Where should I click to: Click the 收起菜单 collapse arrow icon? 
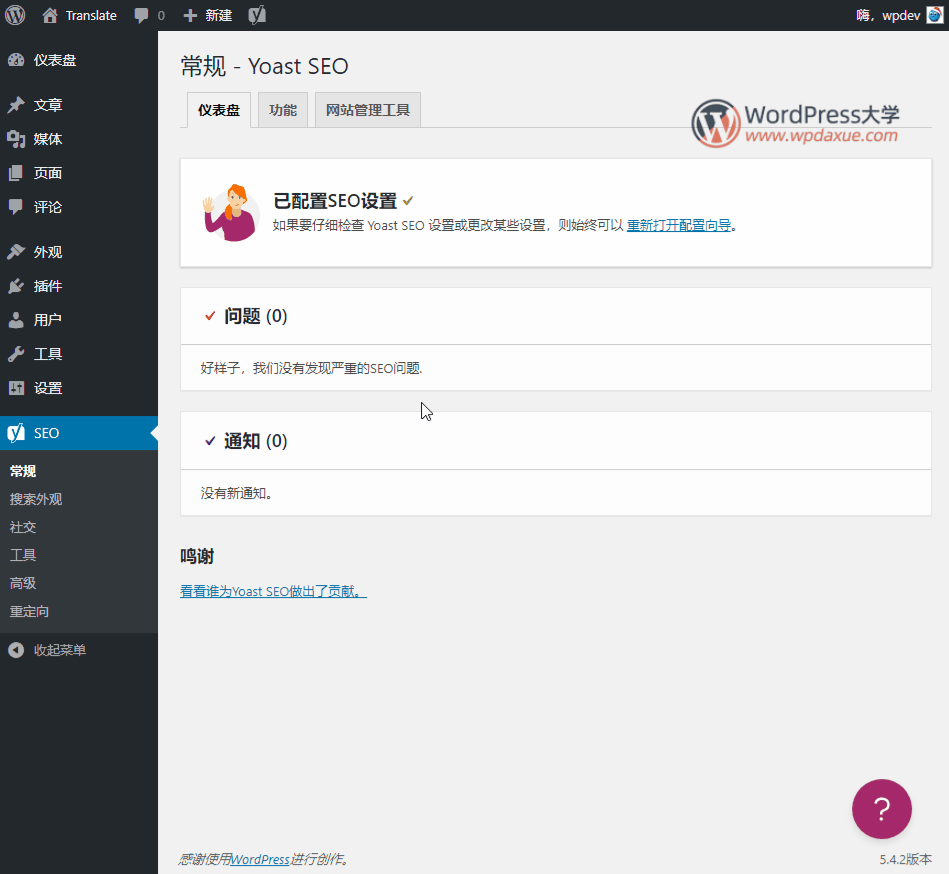point(16,649)
